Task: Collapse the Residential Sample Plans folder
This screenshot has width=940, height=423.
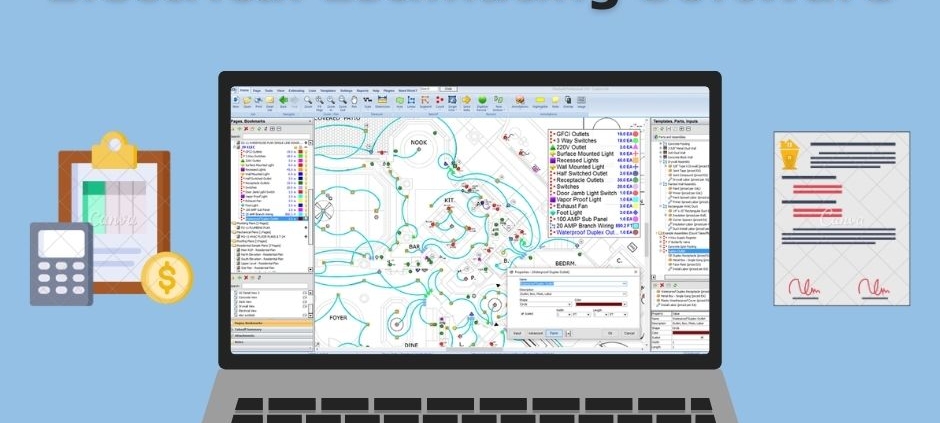Action: [x=234, y=246]
